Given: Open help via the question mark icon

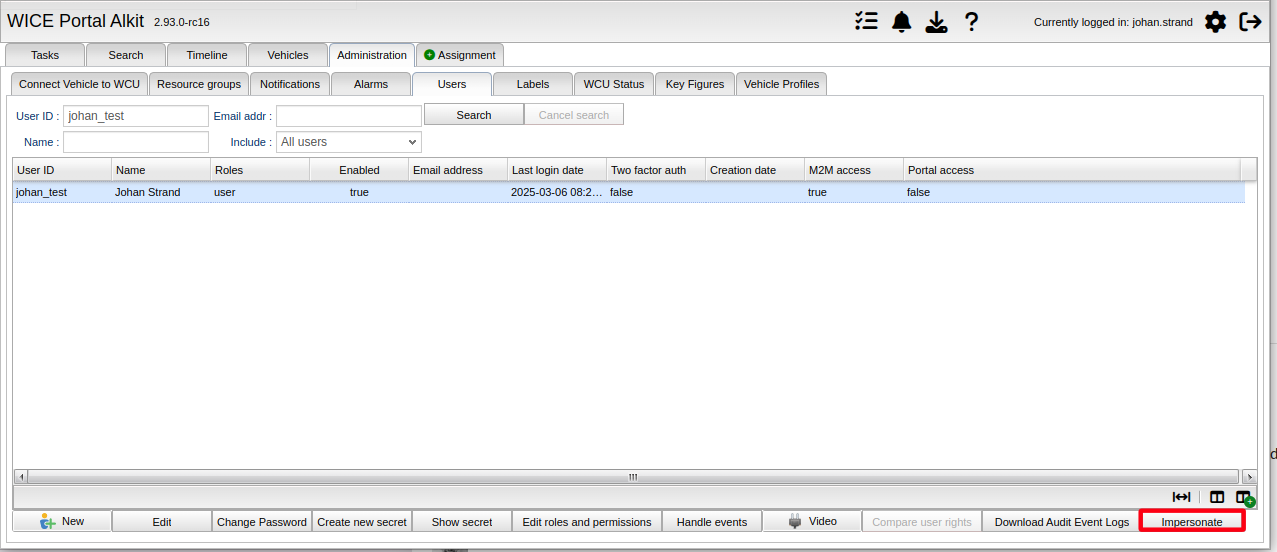Looking at the screenshot, I should click(971, 22).
